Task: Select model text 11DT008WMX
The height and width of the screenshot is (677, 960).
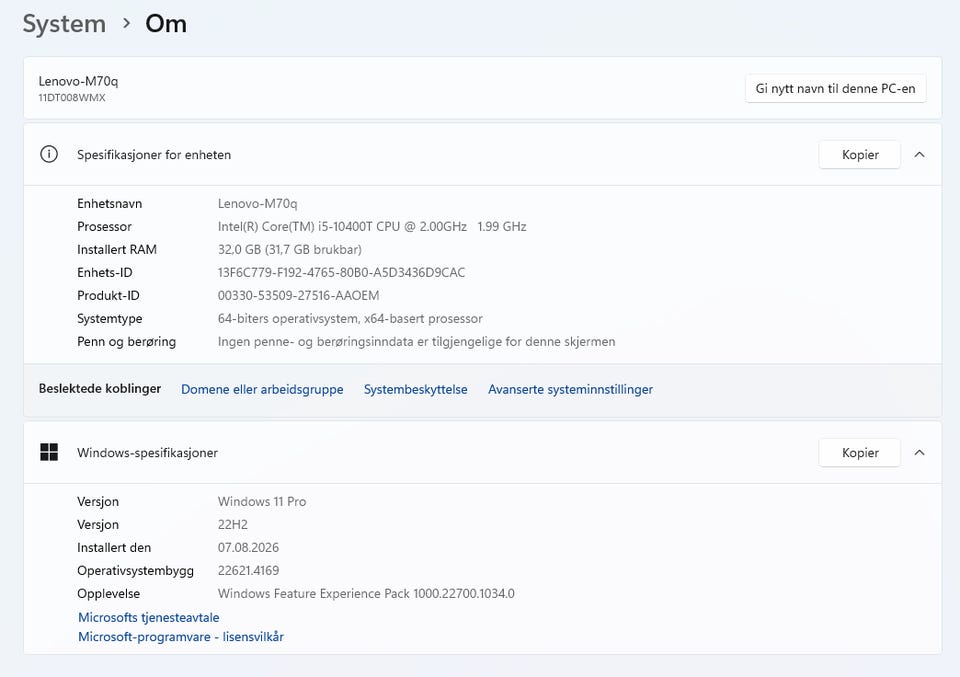Action: 72,98
